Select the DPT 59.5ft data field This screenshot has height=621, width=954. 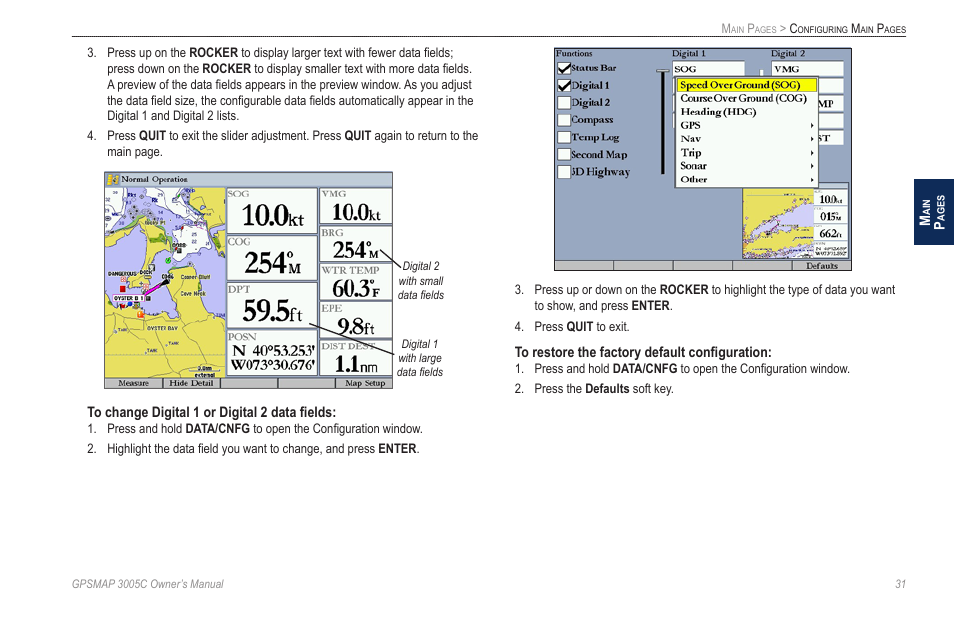(x=272, y=306)
